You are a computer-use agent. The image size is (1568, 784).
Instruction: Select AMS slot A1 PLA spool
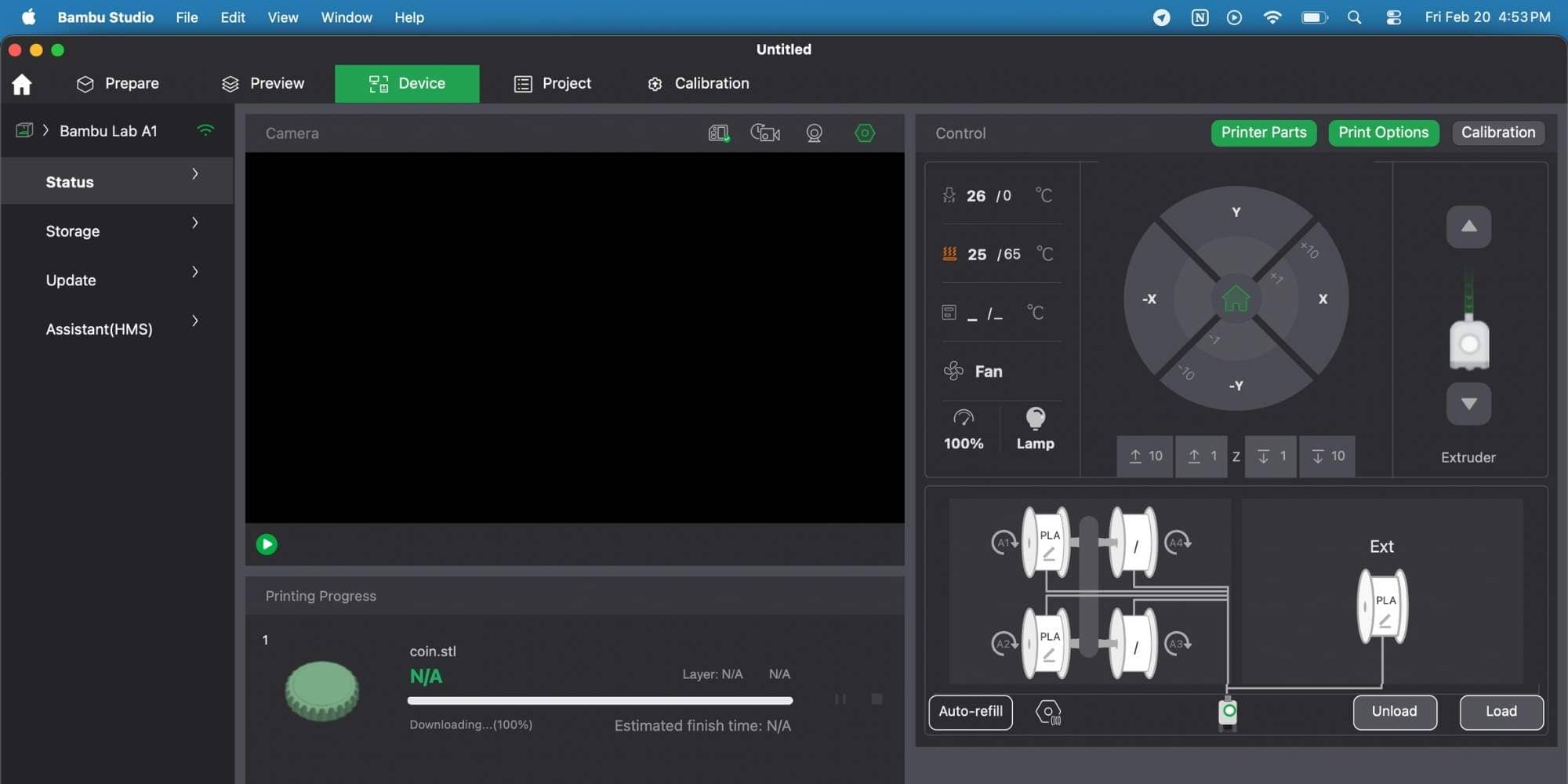click(x=1047, y=543)
